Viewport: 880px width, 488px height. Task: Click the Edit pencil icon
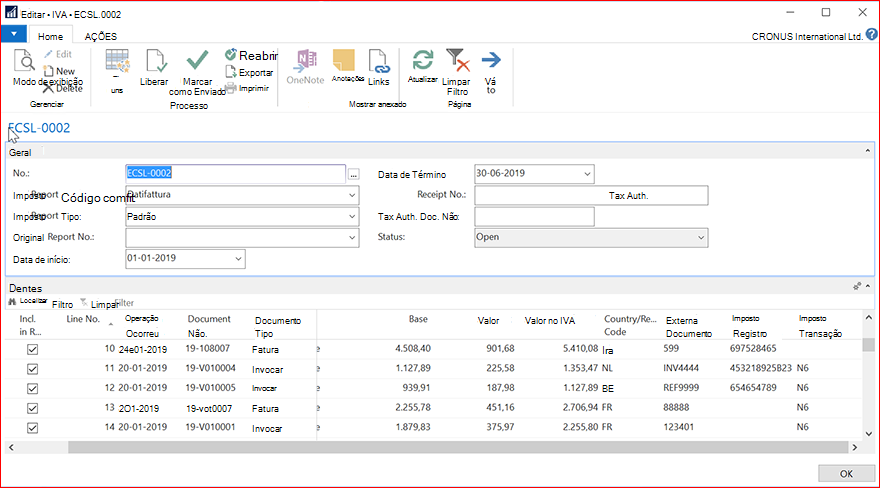[x=49, y=54]
